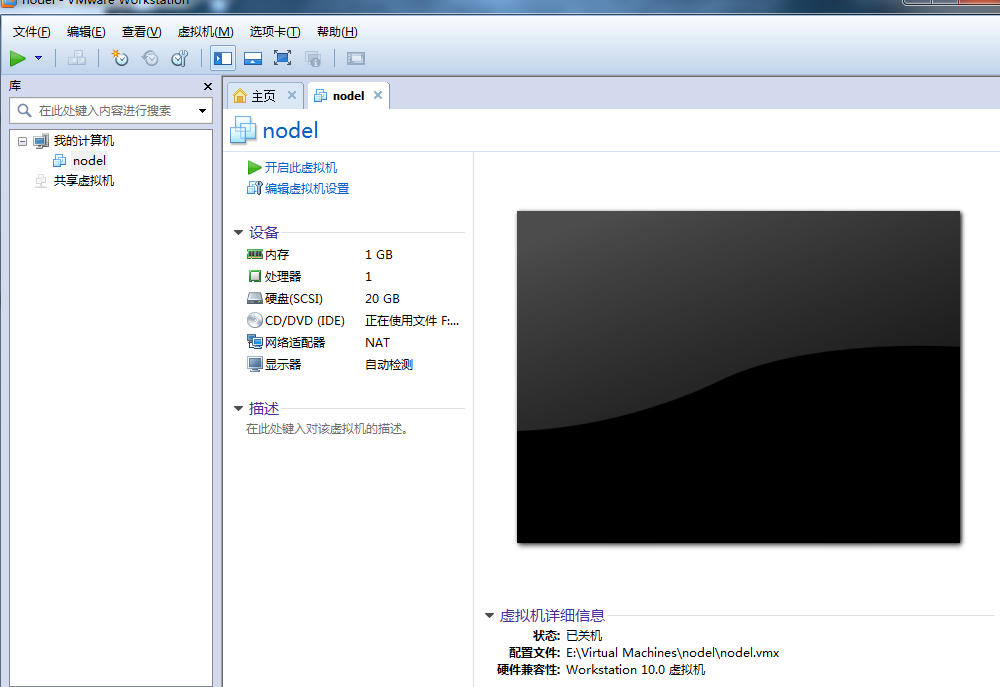Toggle the thumbnail bar view icon
1000x687 pixels.
(253, 59)
